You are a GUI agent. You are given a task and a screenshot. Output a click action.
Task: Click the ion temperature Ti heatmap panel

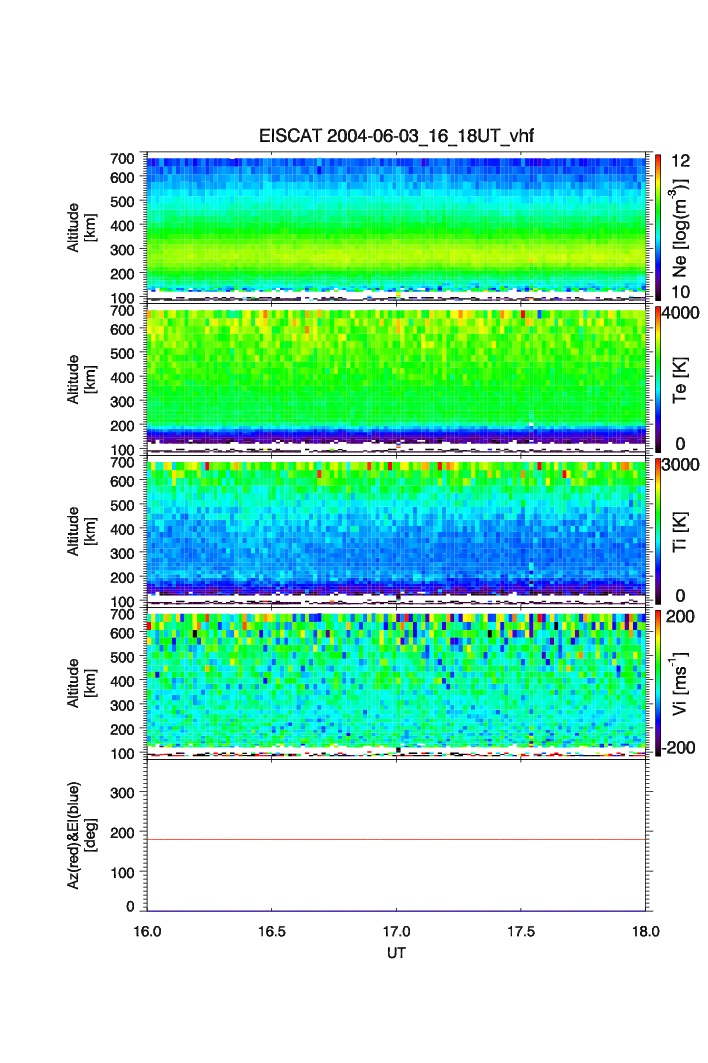(397, 528)
